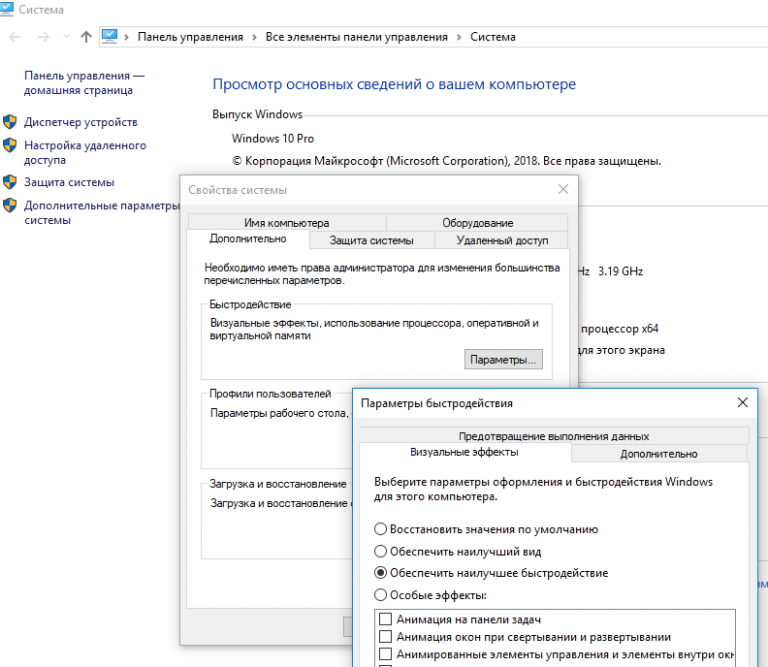Switch to Имя компьютера tab
Image resolution: width=768 pixels, height=667 pixels.
click(x=287, y=222)
